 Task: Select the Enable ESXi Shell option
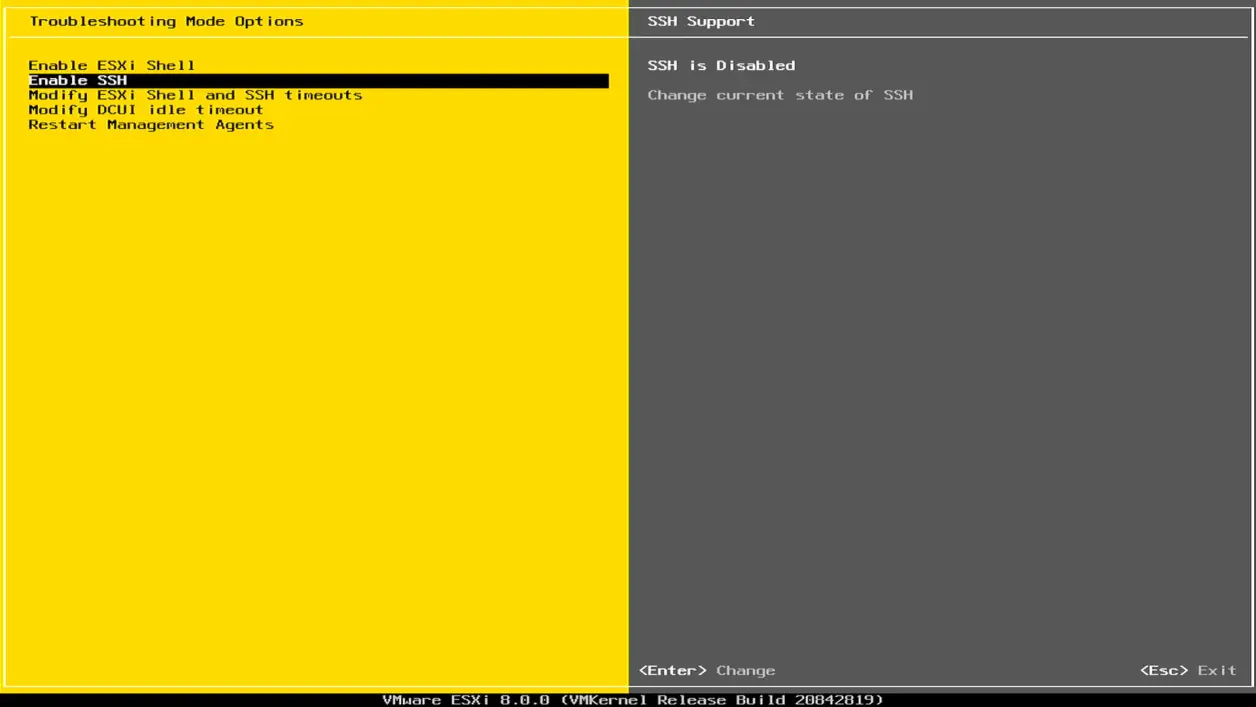pyautogui.click(x=112, y=65)
